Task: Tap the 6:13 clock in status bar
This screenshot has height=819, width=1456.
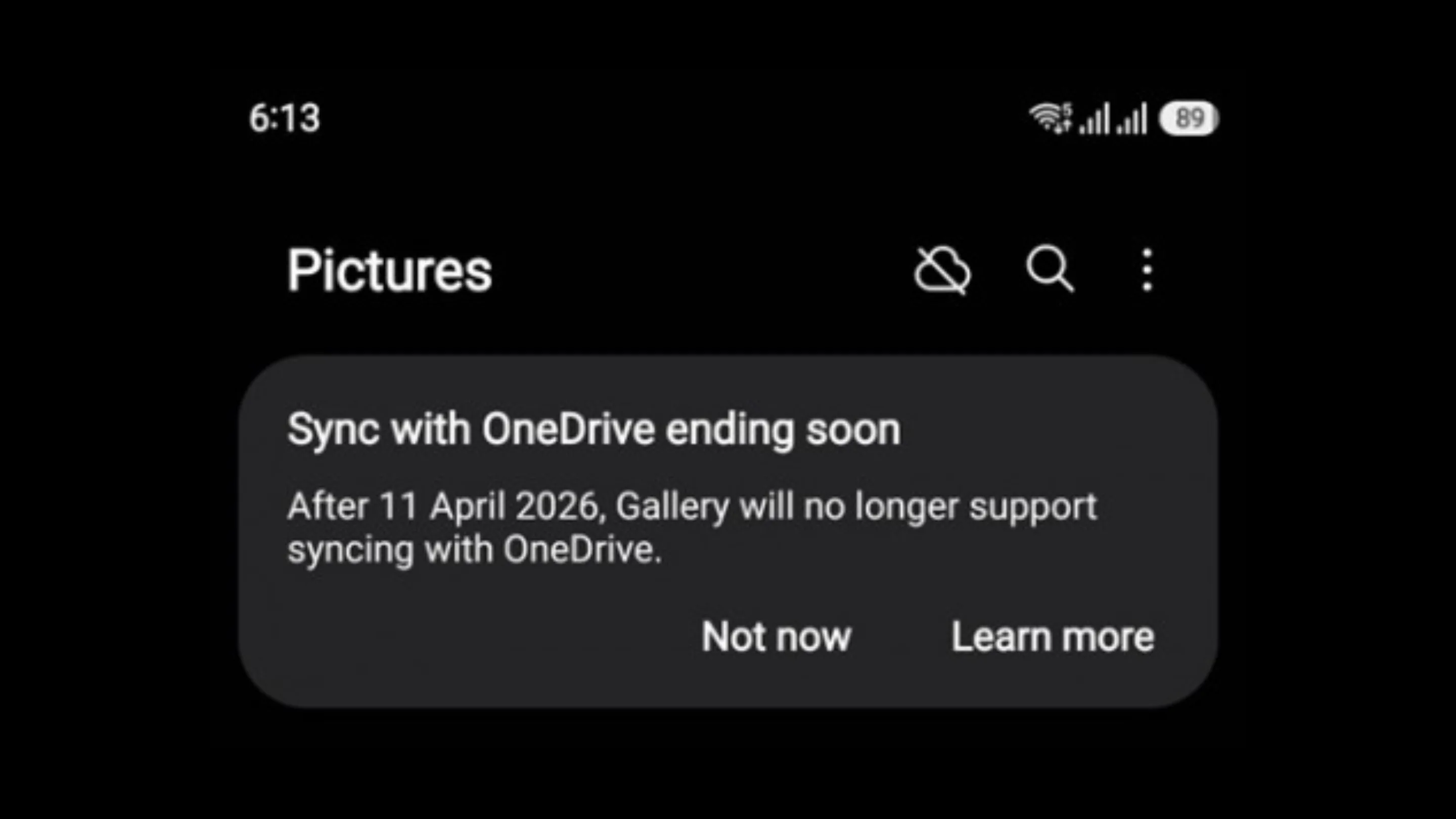Action: coord(284,119)
